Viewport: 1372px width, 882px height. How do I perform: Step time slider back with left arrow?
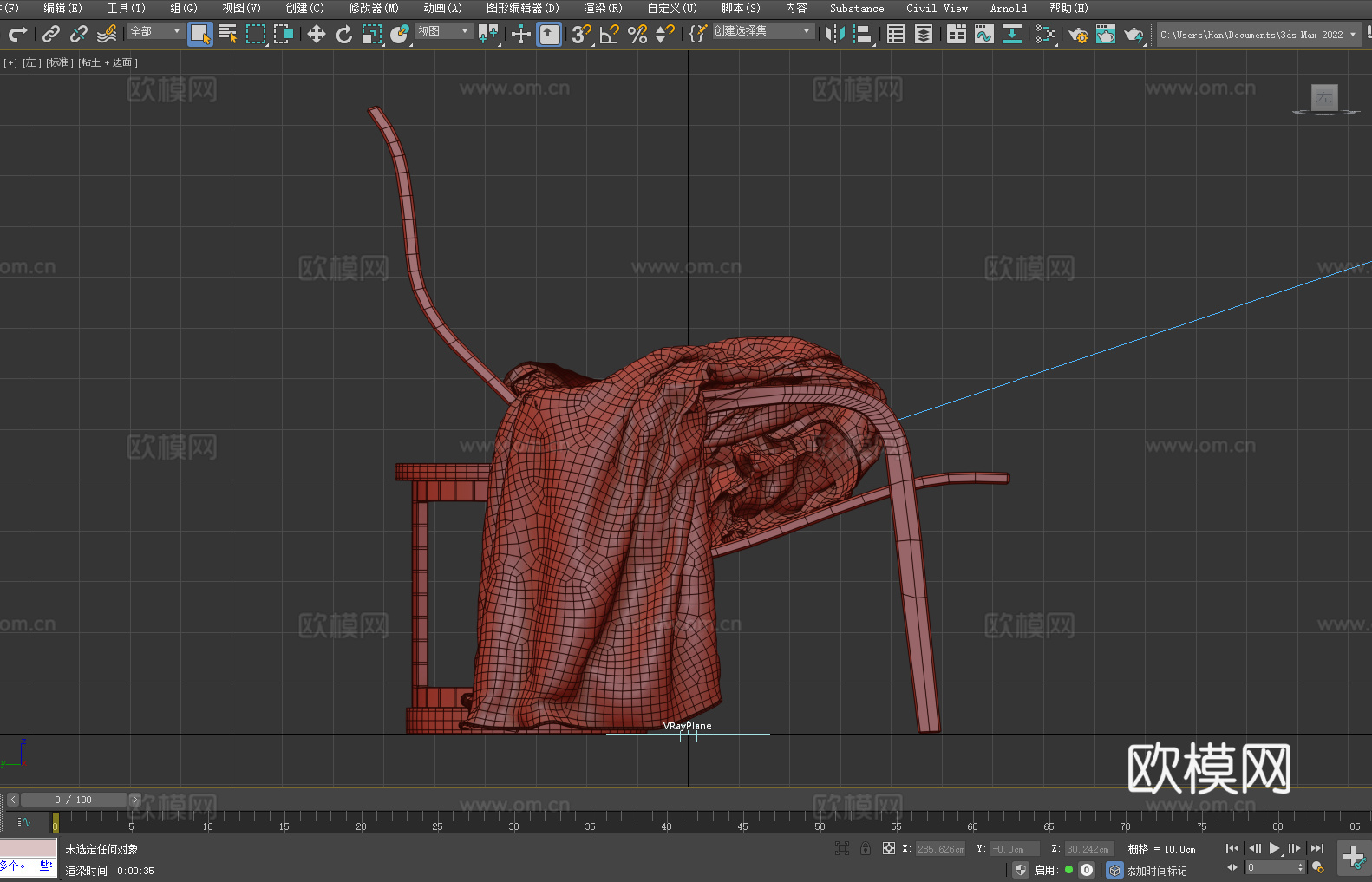point(12,800)
